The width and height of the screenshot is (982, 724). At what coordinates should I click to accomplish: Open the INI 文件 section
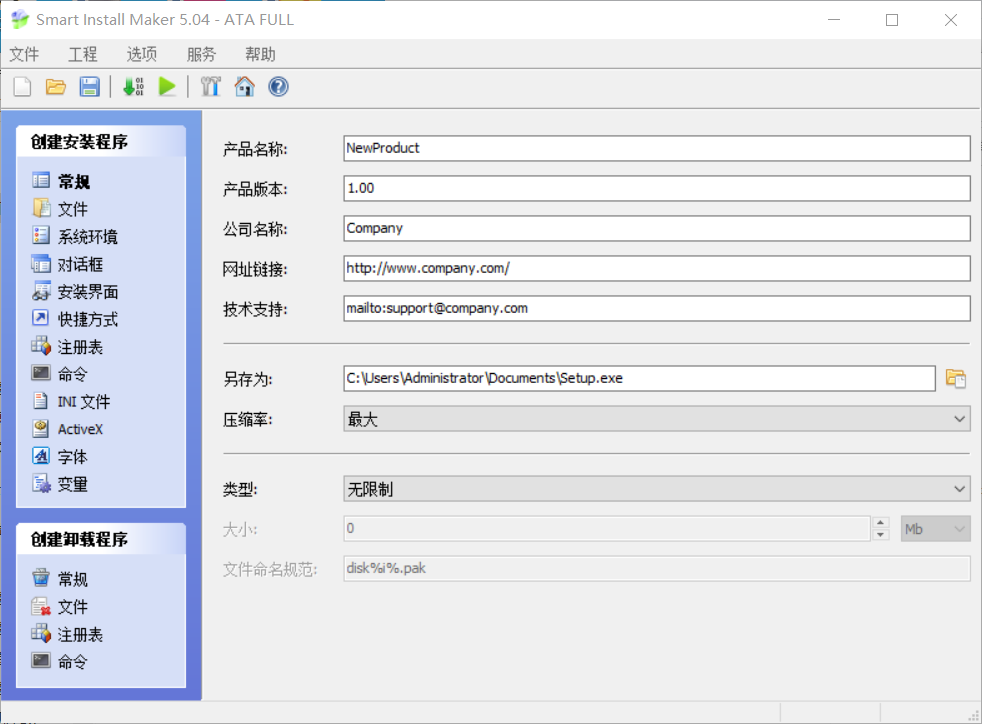click(71, 401)
